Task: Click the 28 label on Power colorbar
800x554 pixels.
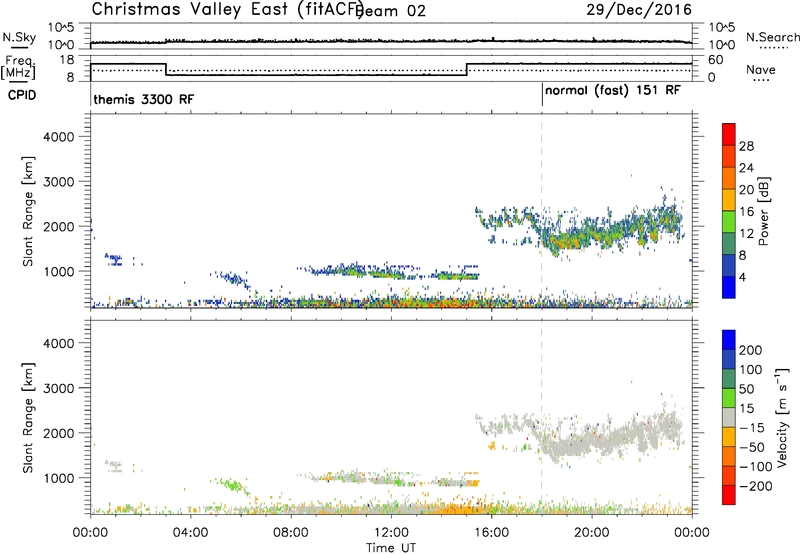Action: pyautogui.click(x=746, y=146)
